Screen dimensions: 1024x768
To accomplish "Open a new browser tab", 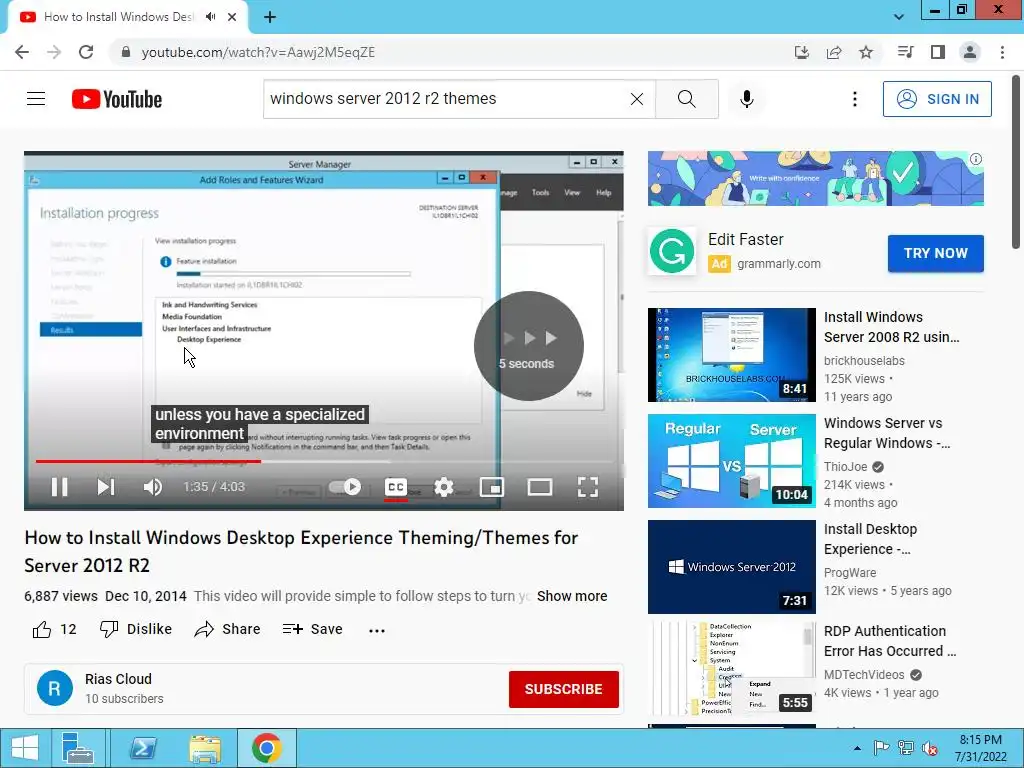I will tap(270, 17).
